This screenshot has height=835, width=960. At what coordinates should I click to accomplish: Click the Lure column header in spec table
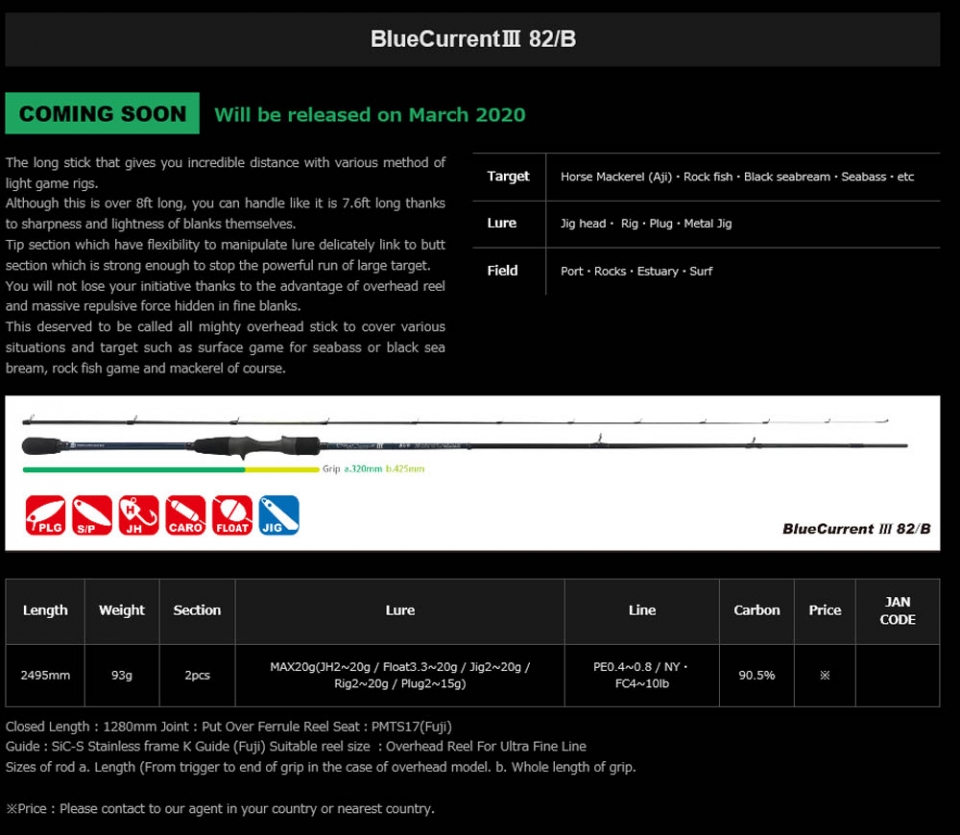coord(400,610)
